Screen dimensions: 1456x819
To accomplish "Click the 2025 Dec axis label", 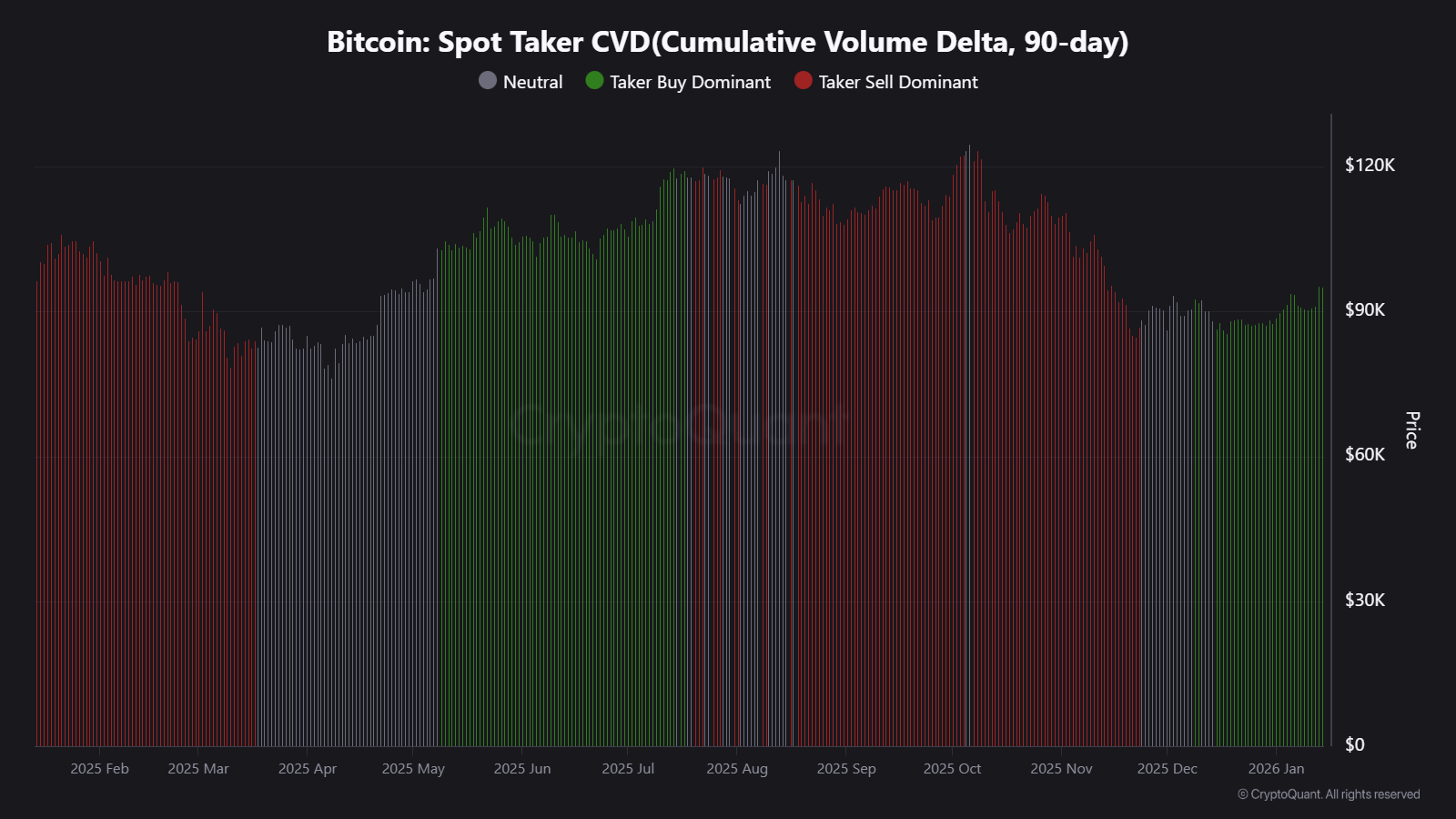I will click(1167, 769).
